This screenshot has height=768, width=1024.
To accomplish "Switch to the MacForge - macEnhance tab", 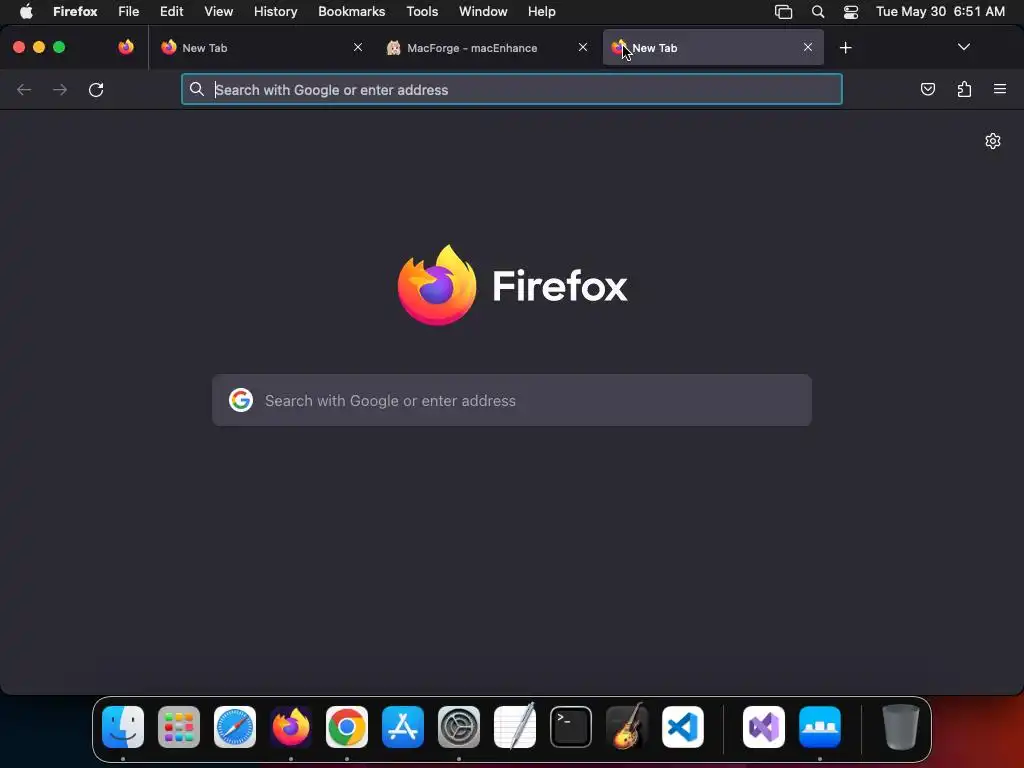I will coord(487,48).
